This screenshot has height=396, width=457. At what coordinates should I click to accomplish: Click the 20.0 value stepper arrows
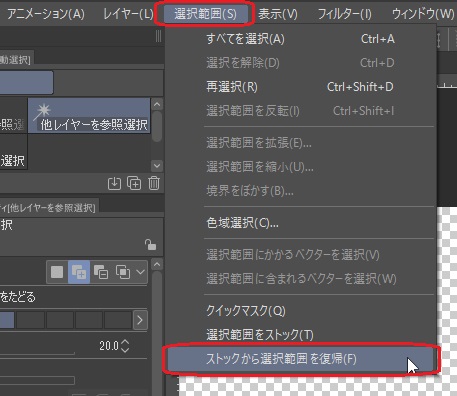pos(125,346)
